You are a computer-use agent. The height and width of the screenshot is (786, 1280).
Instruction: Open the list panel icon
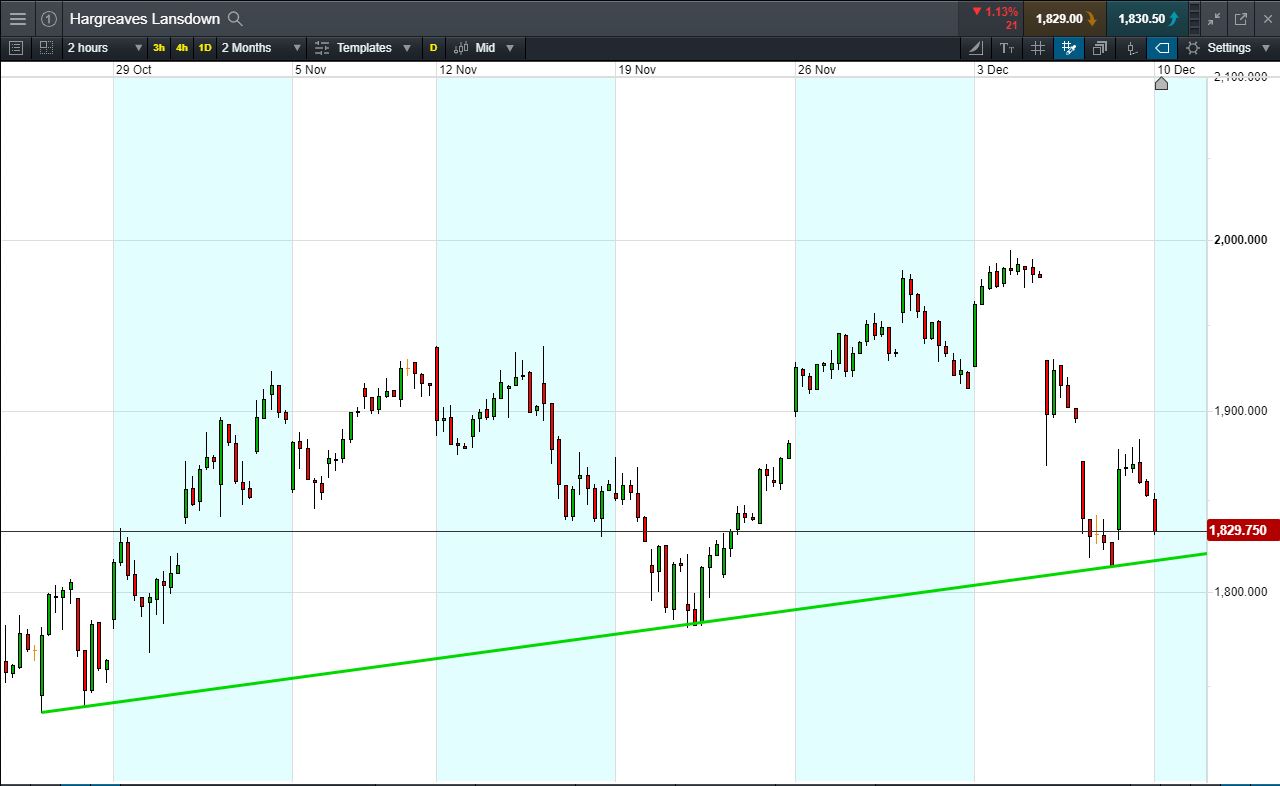pyautogui.click(x=15, y=48)
